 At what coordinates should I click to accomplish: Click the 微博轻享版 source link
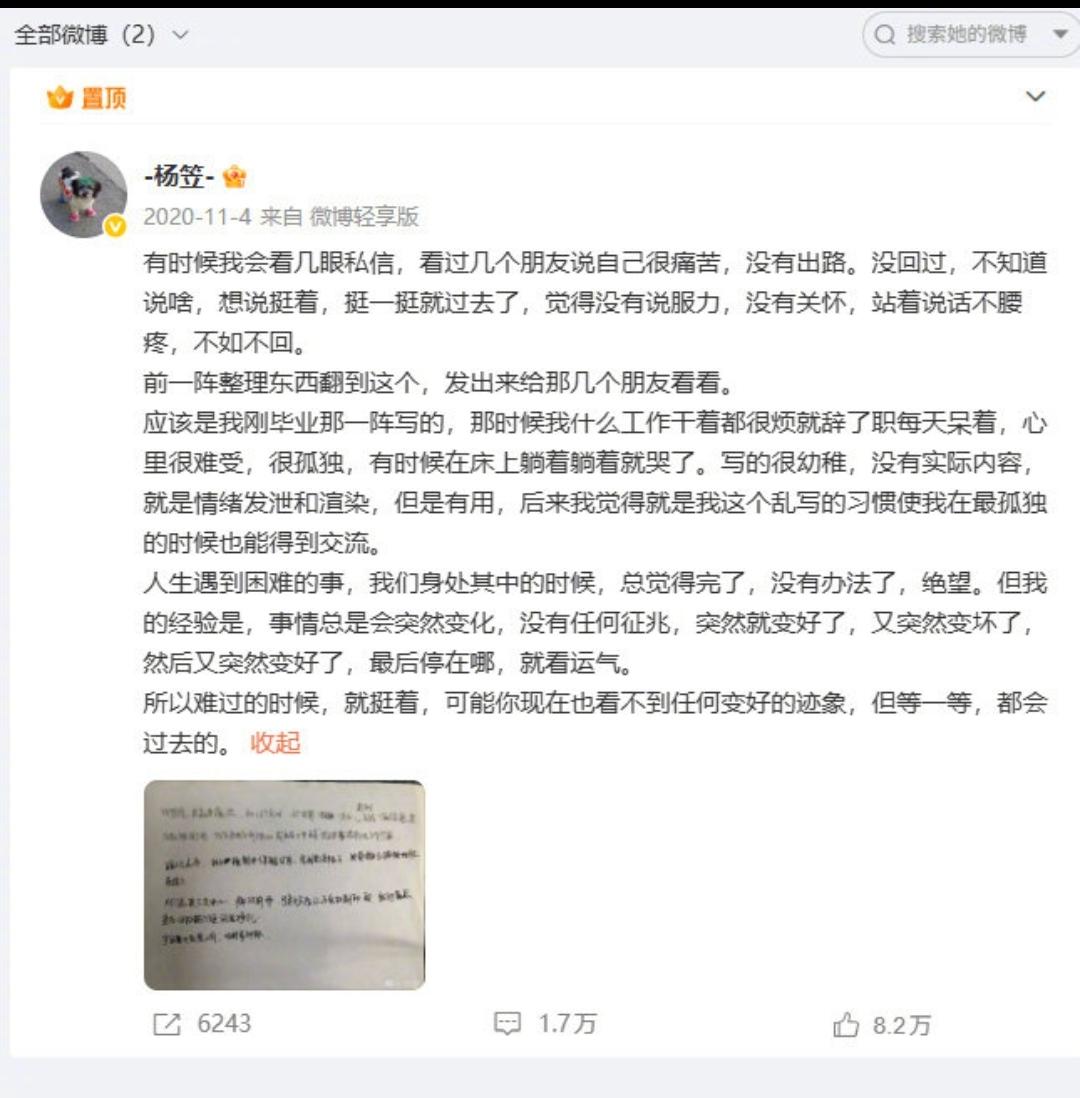(x=364, y=216)
